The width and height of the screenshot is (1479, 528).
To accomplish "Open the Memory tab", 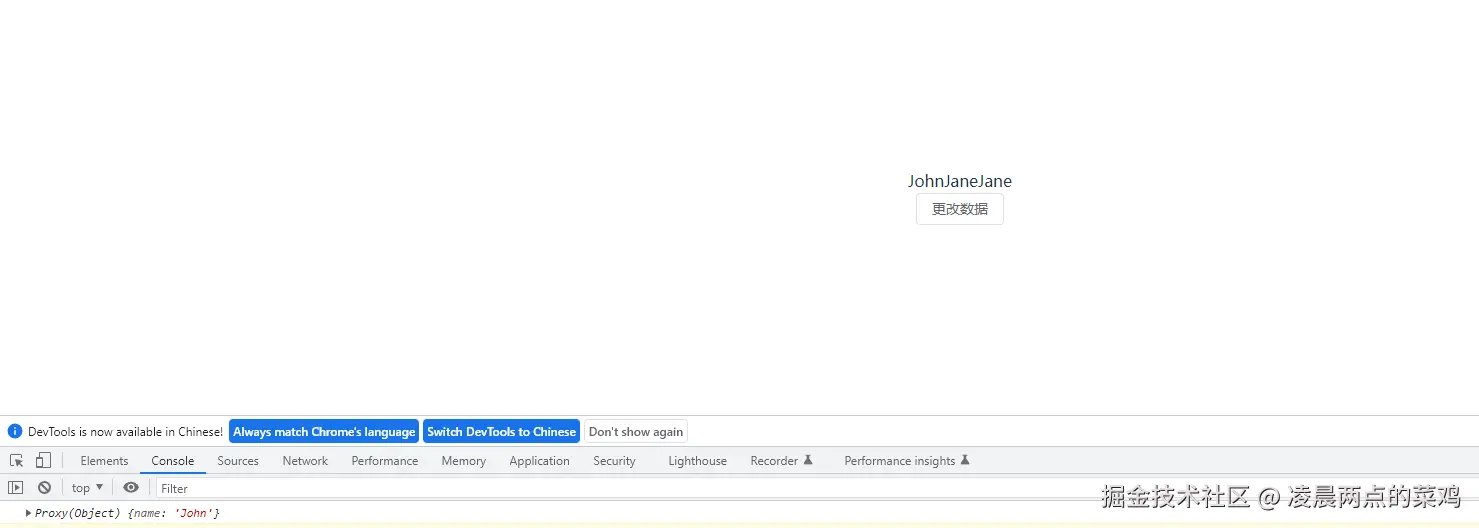I will tap(464, 461).
